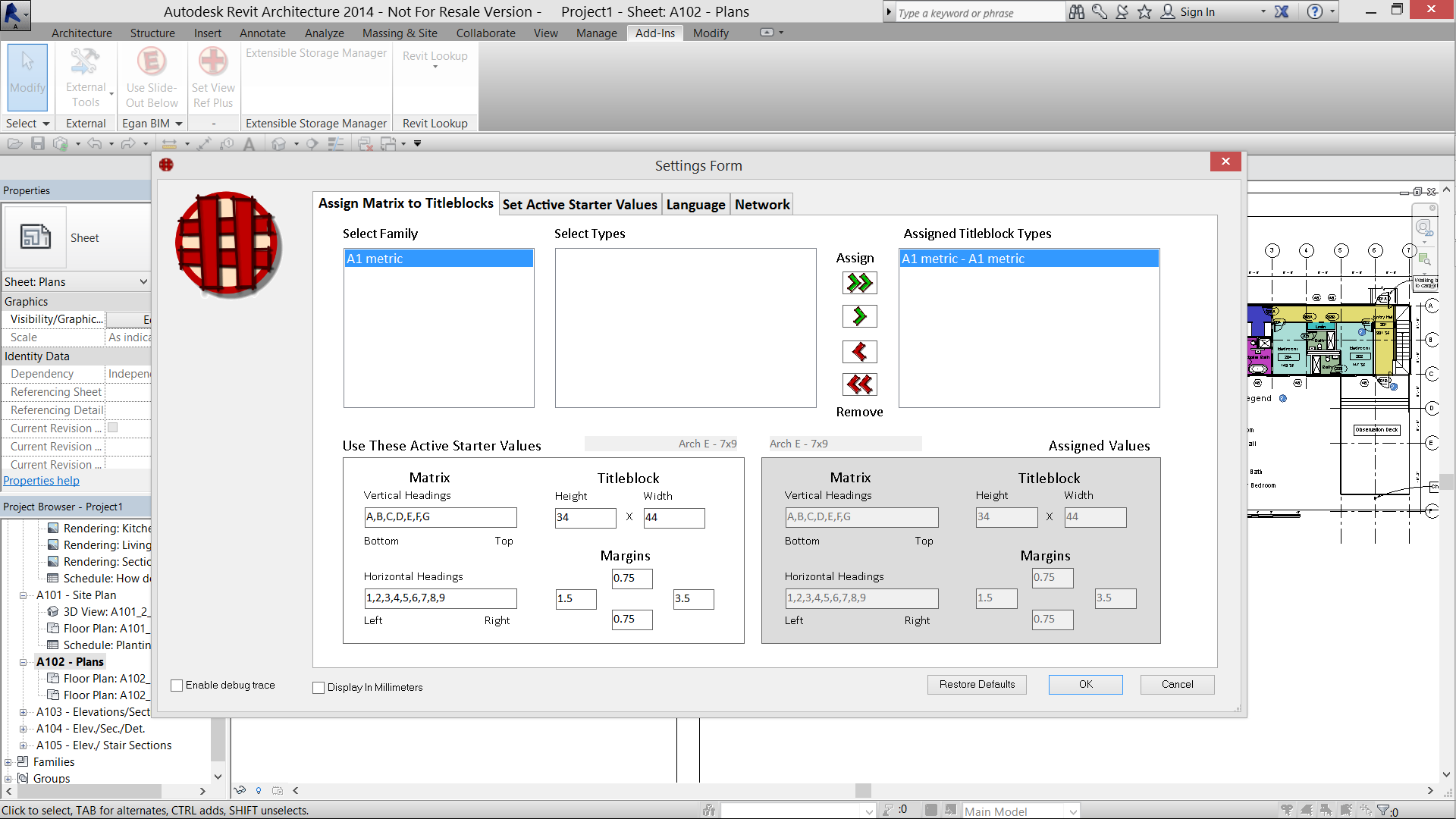Screen dimensions: 1456x819
Task: Collapse the A102 - Plans tree node
Action: pos(24,662)
